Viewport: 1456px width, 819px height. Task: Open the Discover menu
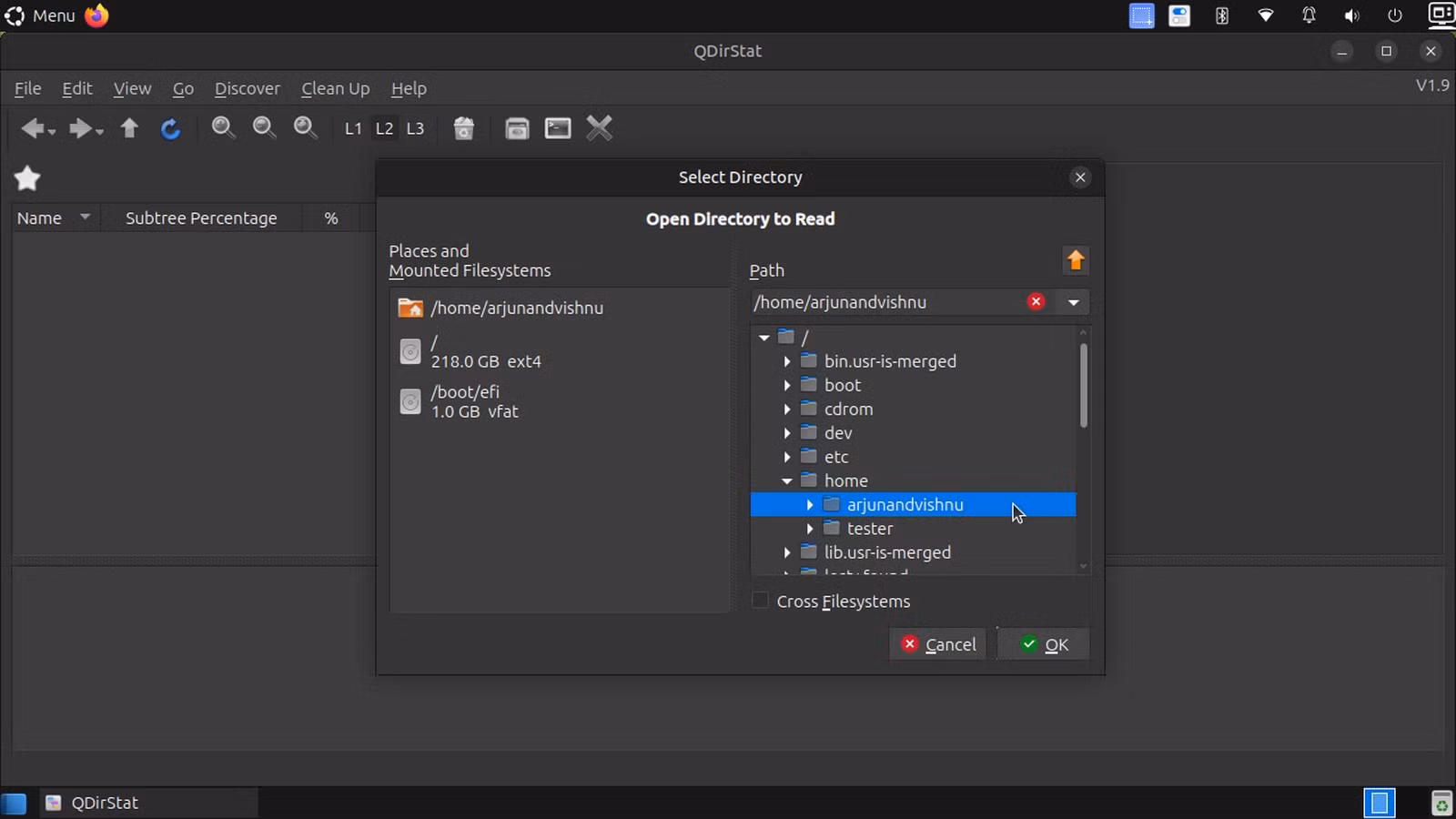click(x=248, y=88)
